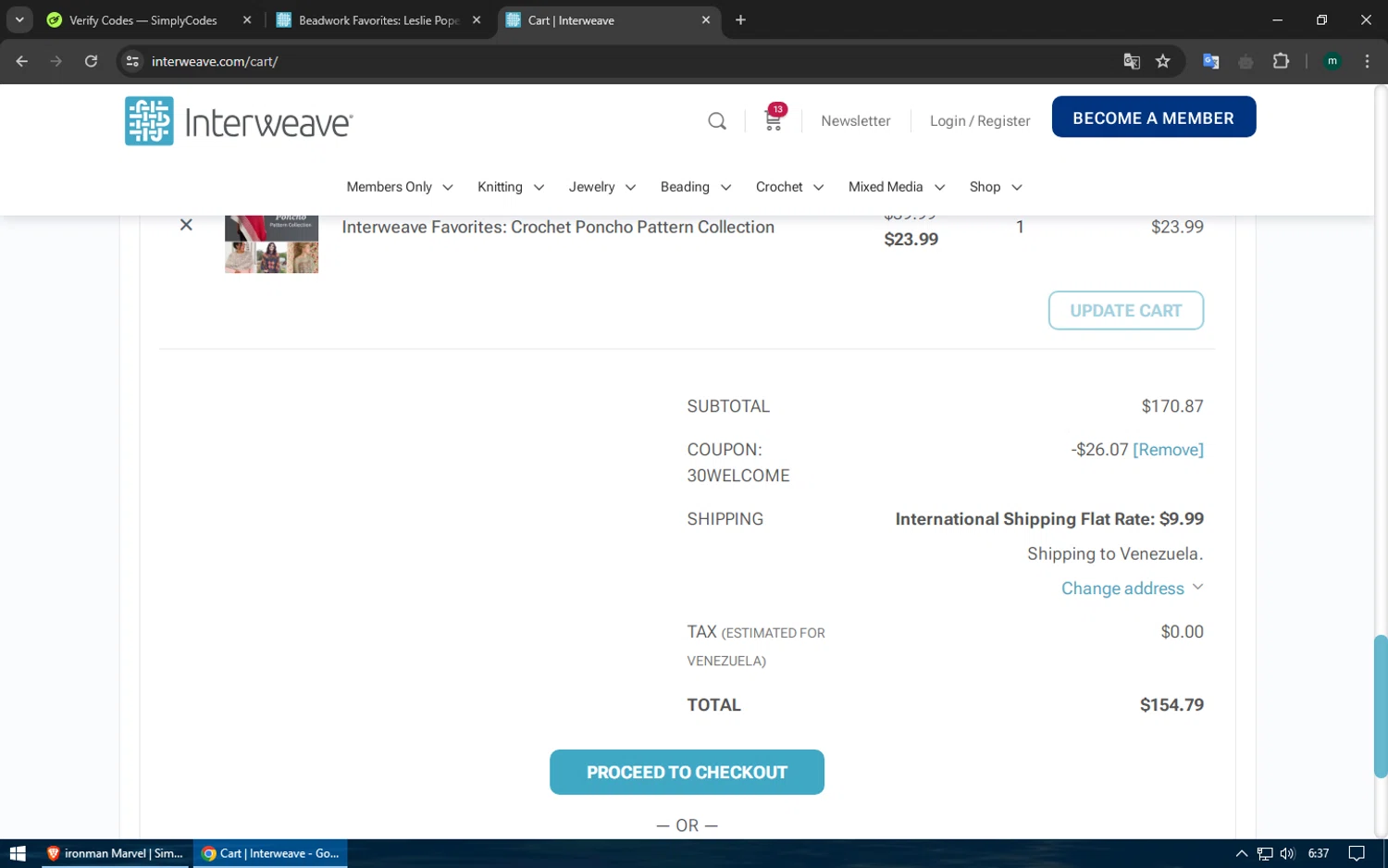Screen dimensions: 1388x868
Task: Open the volume speaker icon
Action: click(1287, 853)
